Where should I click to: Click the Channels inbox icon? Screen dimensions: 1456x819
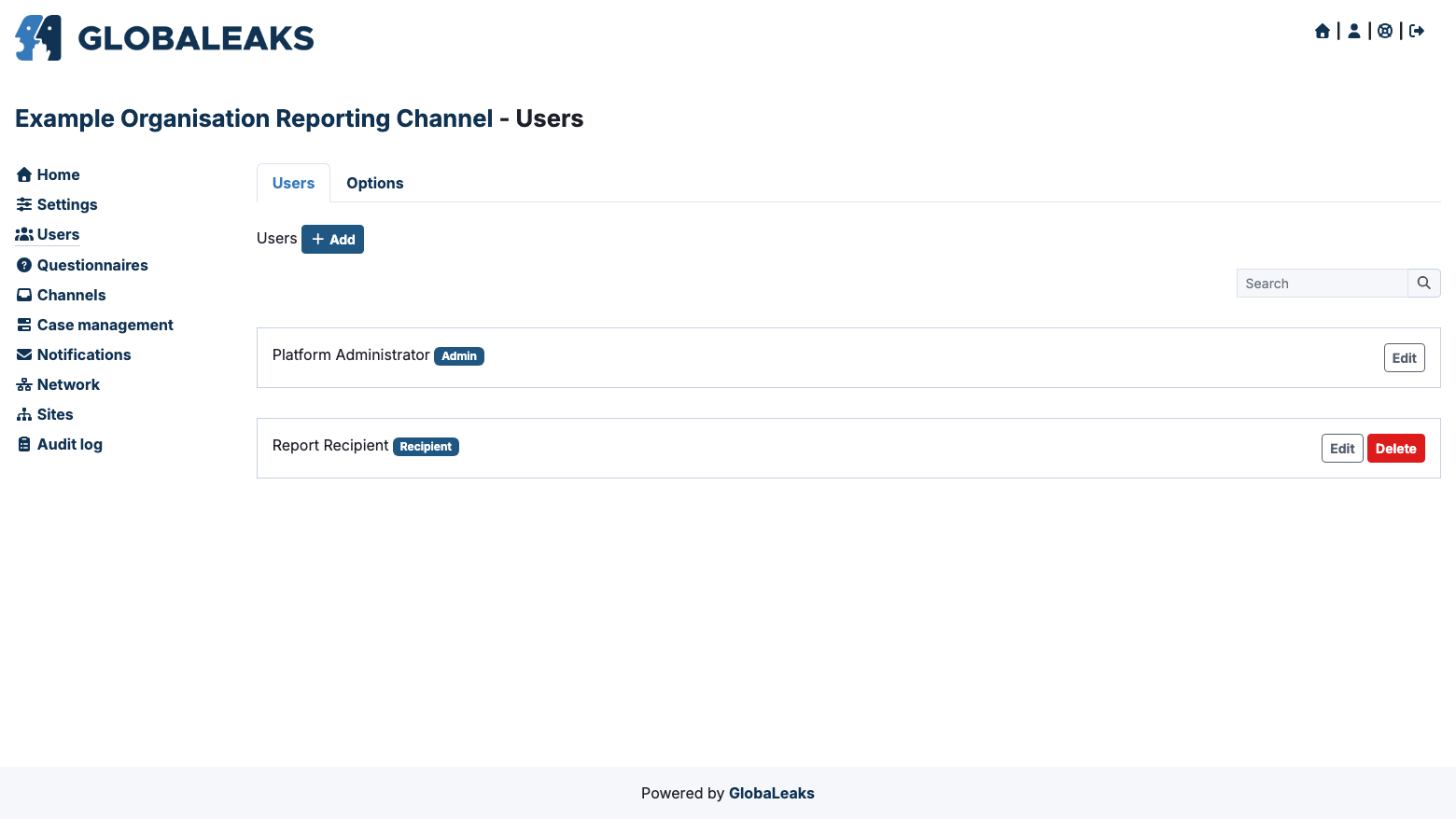24,295
